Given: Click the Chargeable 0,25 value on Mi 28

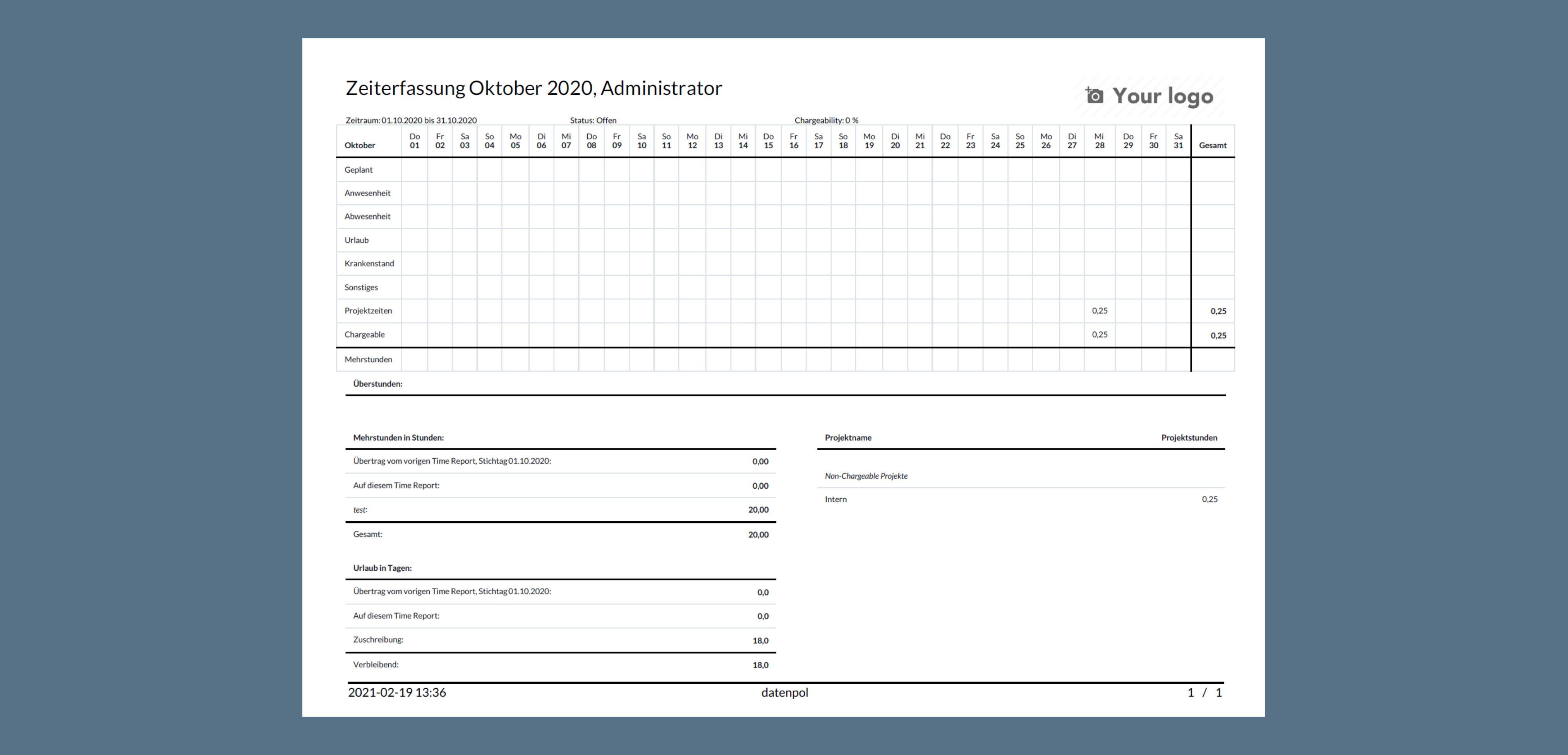Looking at the screenshot, I should [x=1099, y=334].
